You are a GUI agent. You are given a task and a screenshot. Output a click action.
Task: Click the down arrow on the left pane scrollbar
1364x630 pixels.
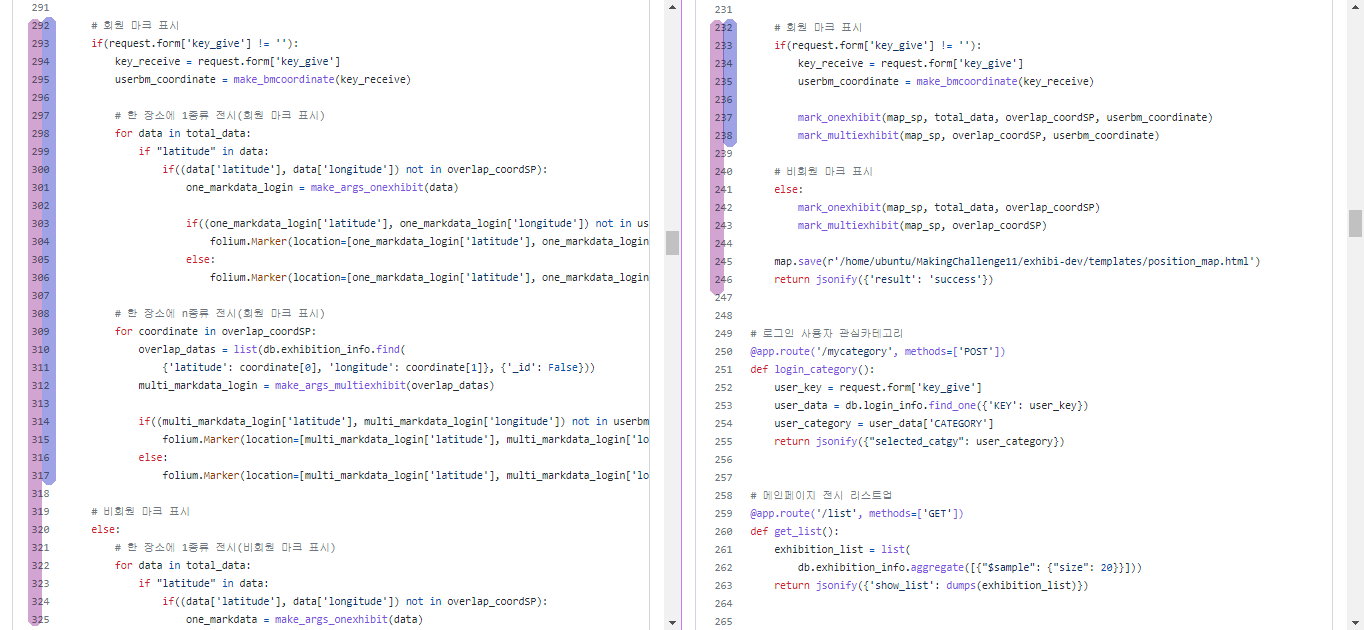tap(672, 622)
